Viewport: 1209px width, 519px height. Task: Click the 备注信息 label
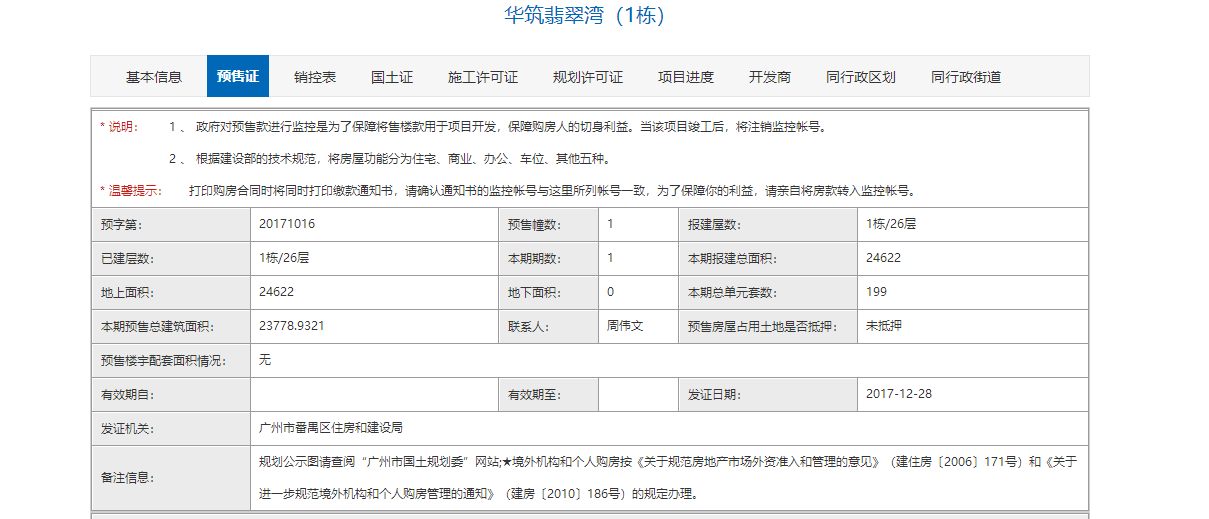128,478
